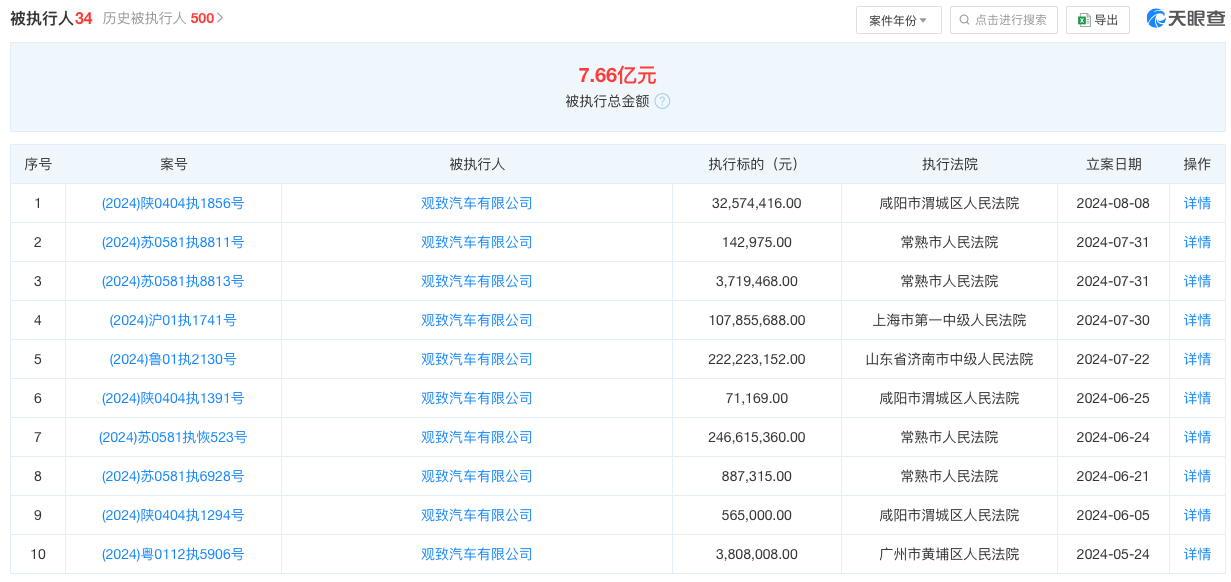Click 上海市第一中级人民法院 court cell
The height and width of the screenshot is (582, 1231).
[949, 320]
